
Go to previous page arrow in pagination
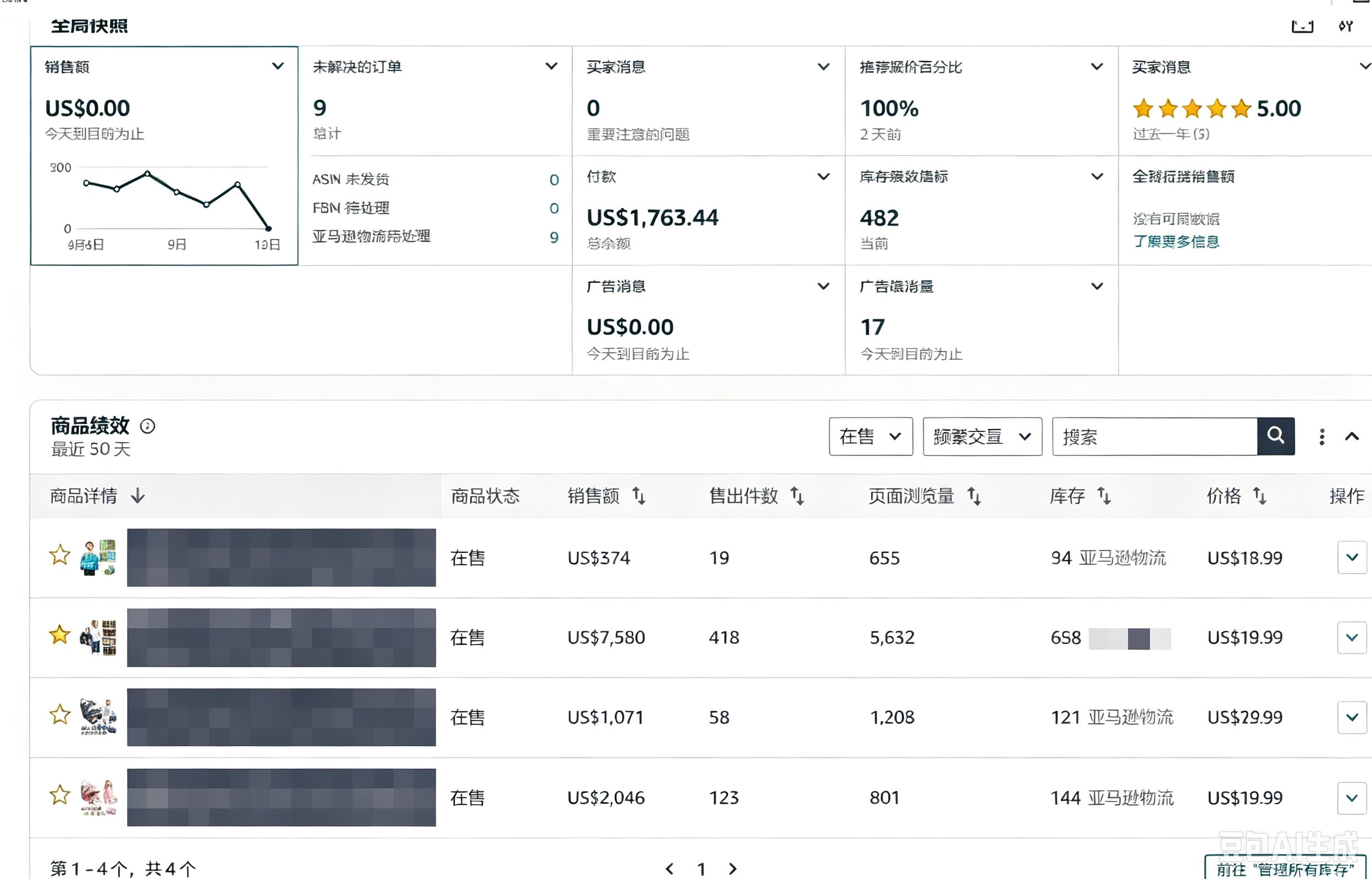(x=669, y=869)
